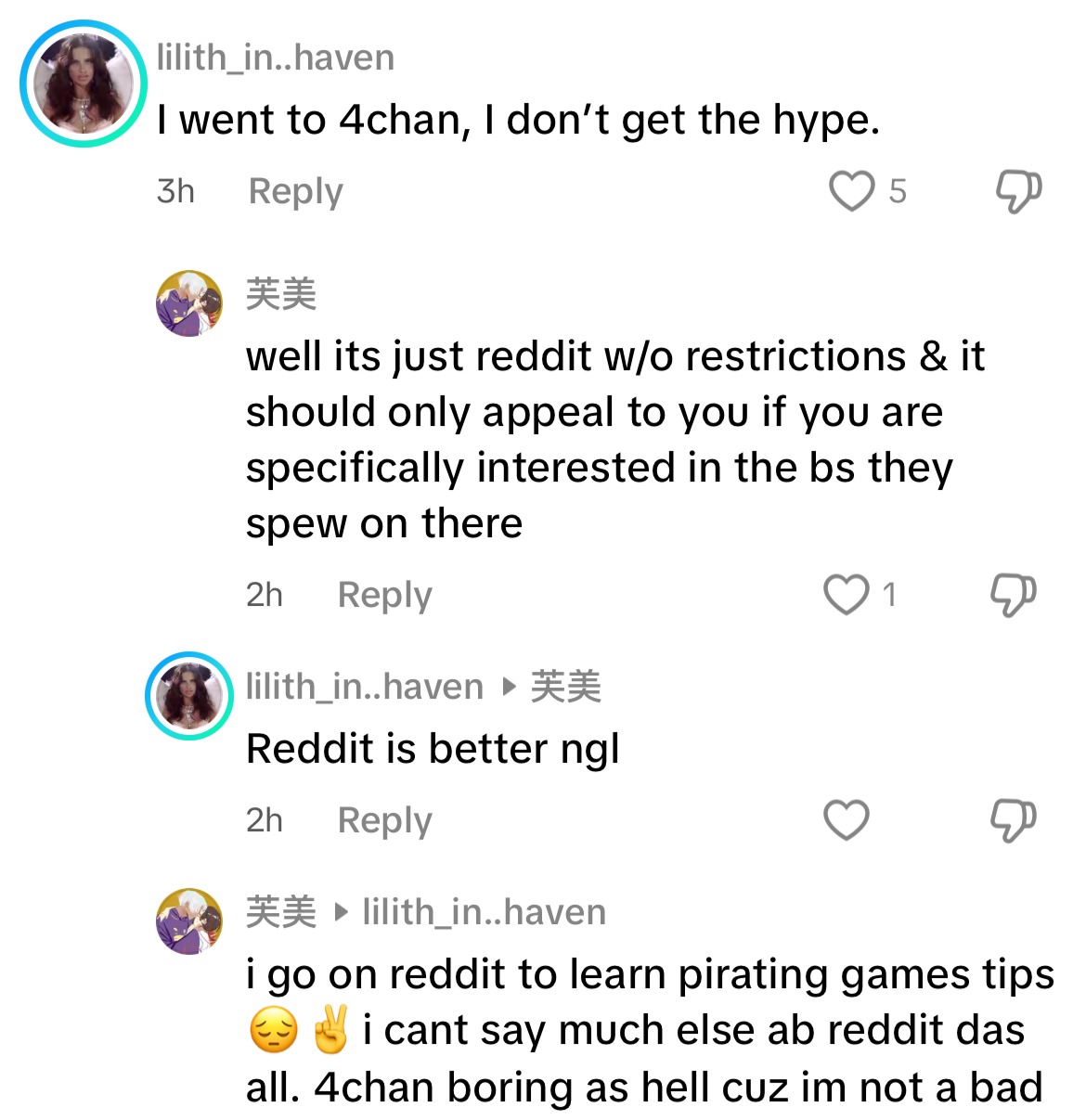Dislike the 'reddit w/o restrictions' reply
The image size is (1086, 1120).
coord(1013,595)
